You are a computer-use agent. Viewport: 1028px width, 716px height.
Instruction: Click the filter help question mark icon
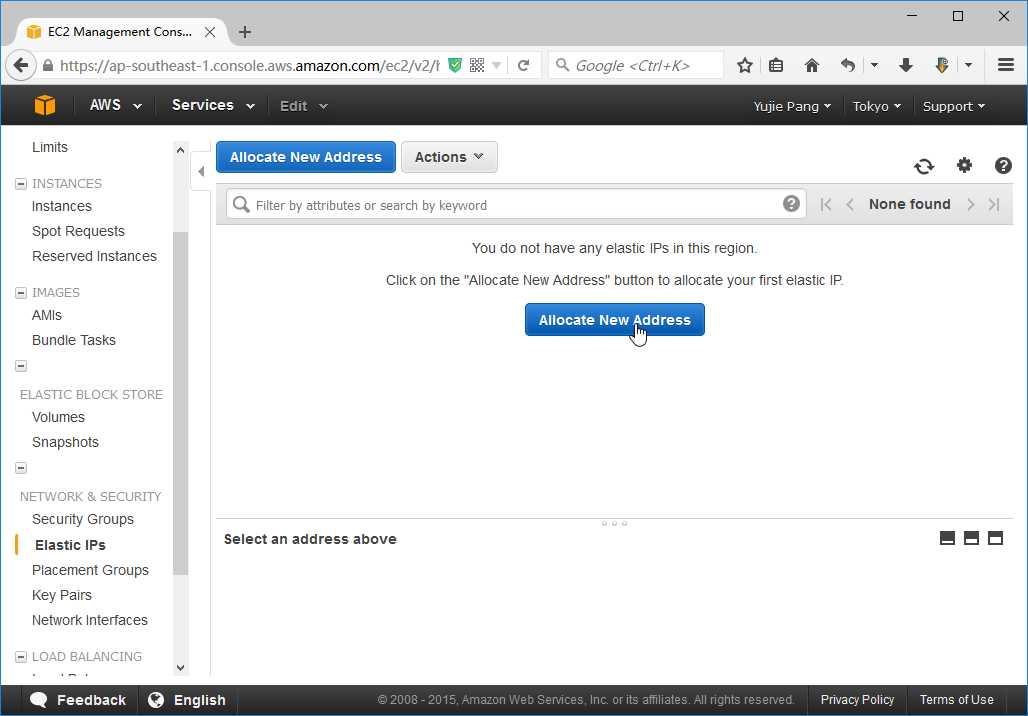791,204
